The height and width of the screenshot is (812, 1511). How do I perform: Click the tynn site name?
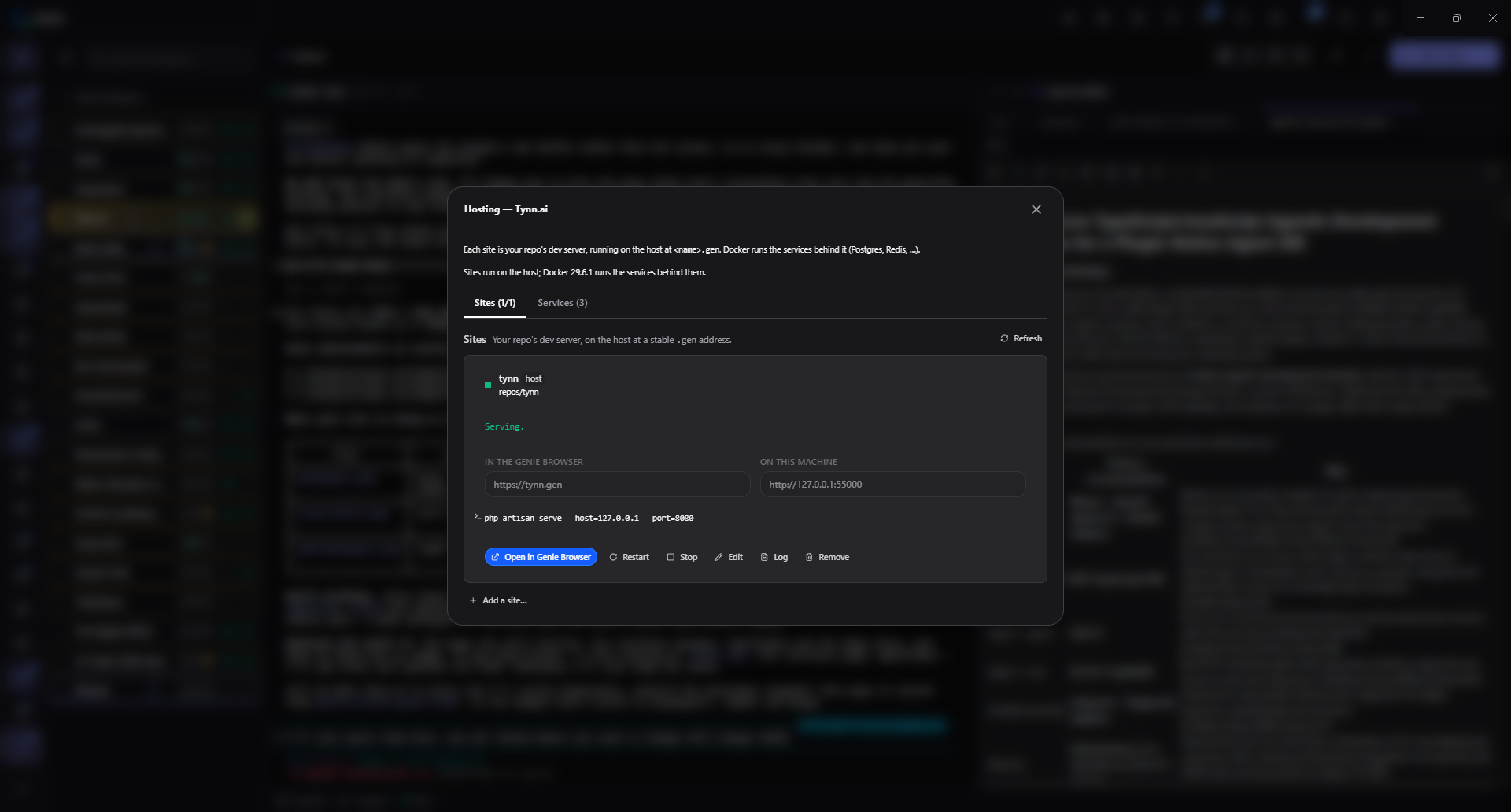coord(508,378)
